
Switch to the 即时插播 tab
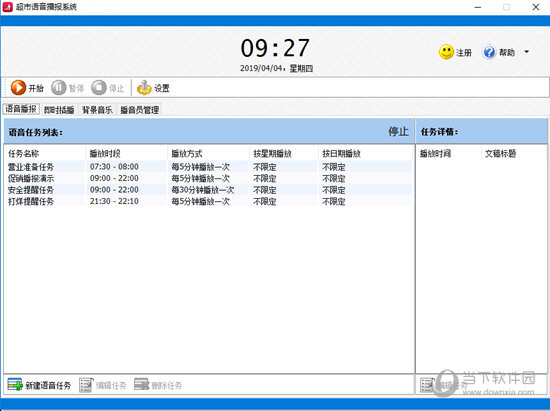59,110
